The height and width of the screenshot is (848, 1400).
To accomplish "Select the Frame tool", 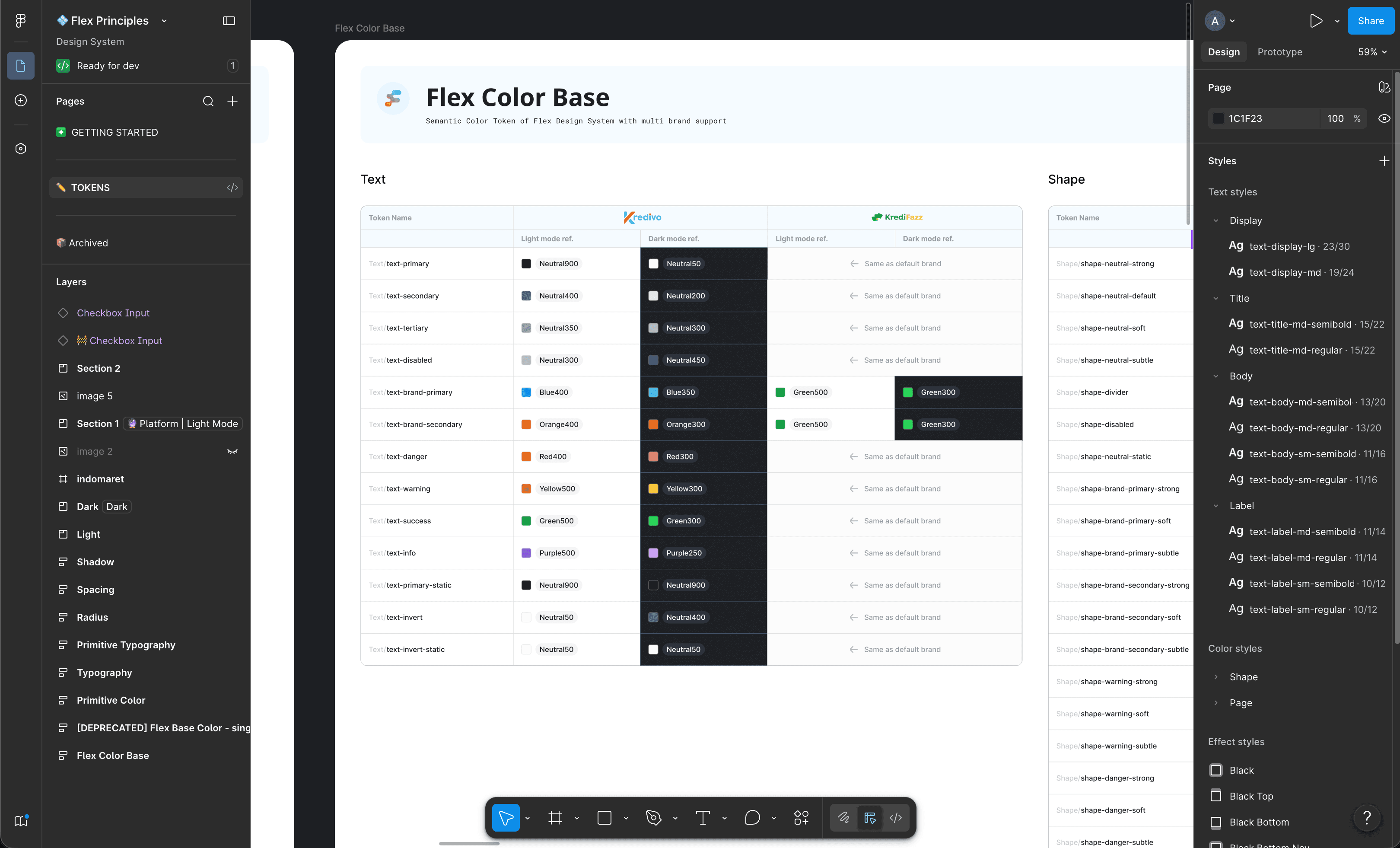I will click(x=555, y=818).
